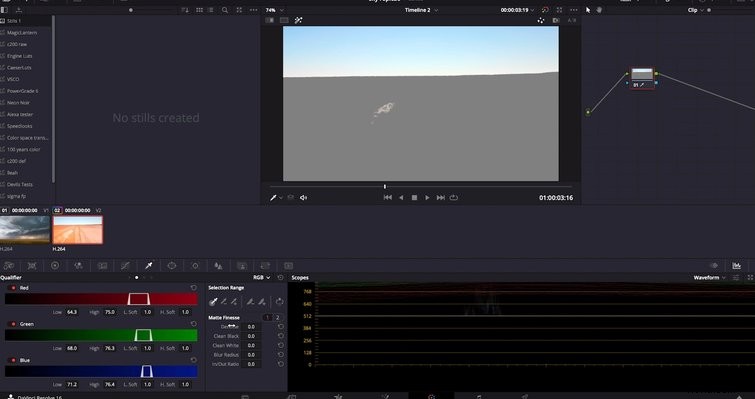Open the Curves palette
The height and width of the screenshot is (399, 755).
(x=125, y=266)
